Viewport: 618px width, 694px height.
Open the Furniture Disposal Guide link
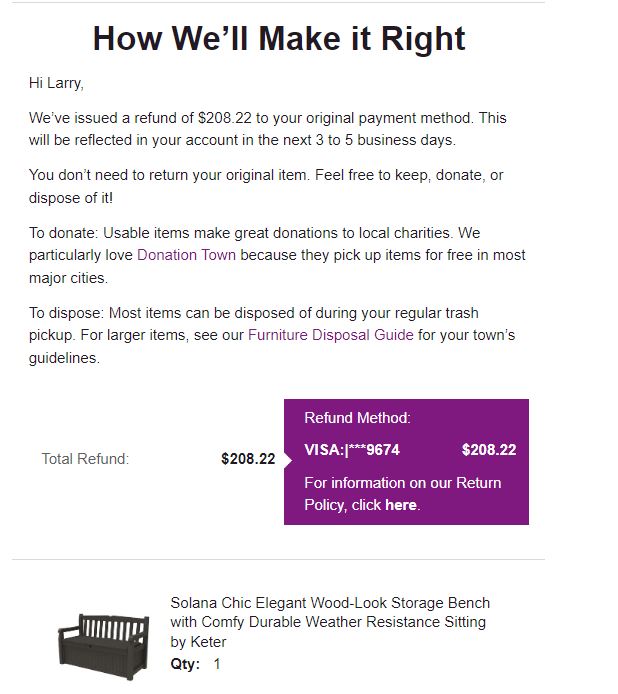tap(331, 335)
